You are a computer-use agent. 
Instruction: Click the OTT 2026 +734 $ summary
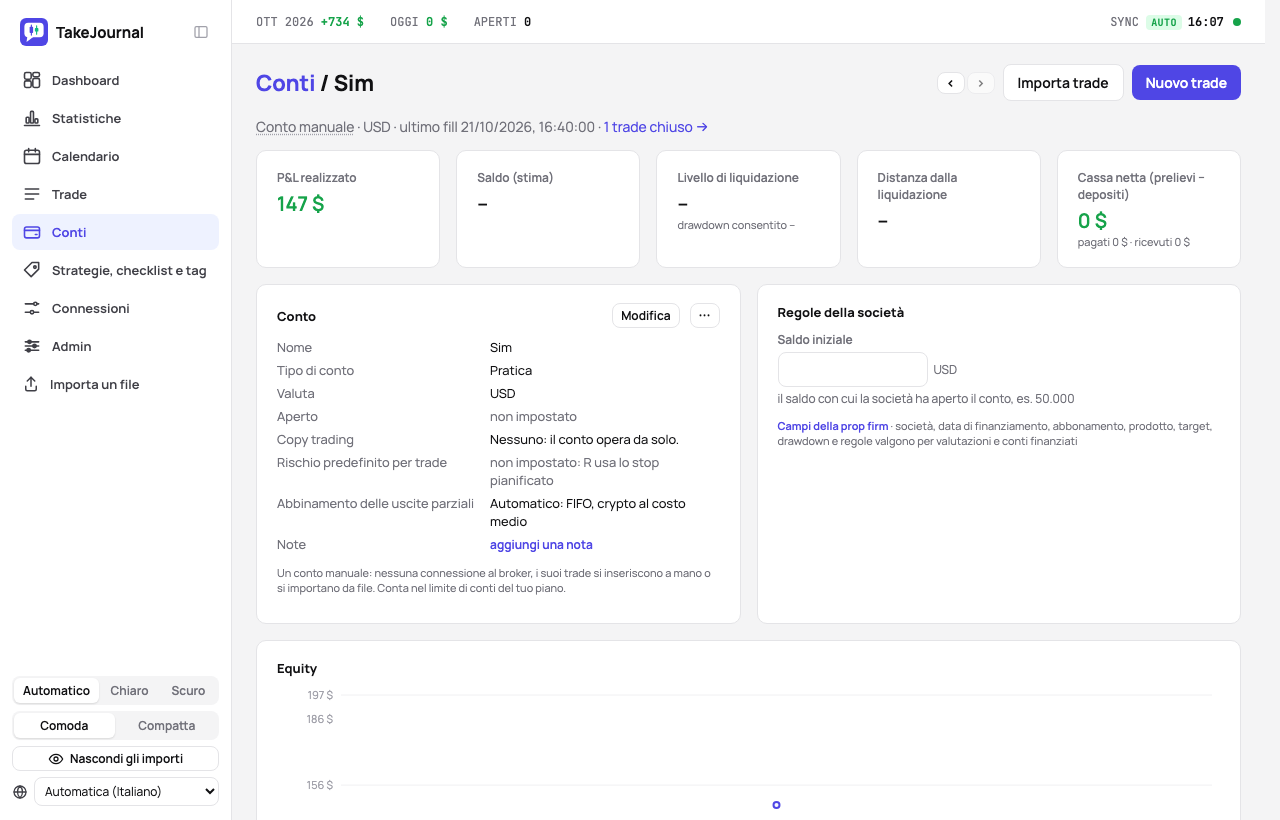(310, 22)
